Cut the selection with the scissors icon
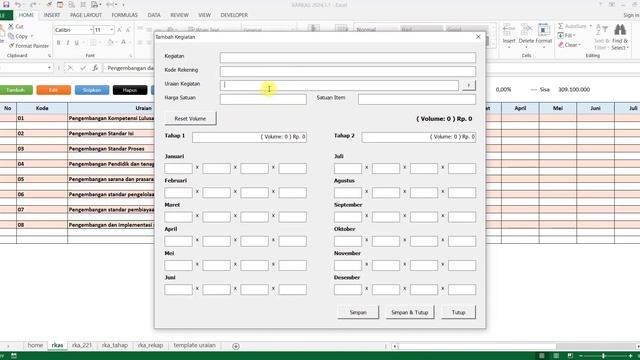Viewport: 640px width, 360px height. click(x=16, y=27)
